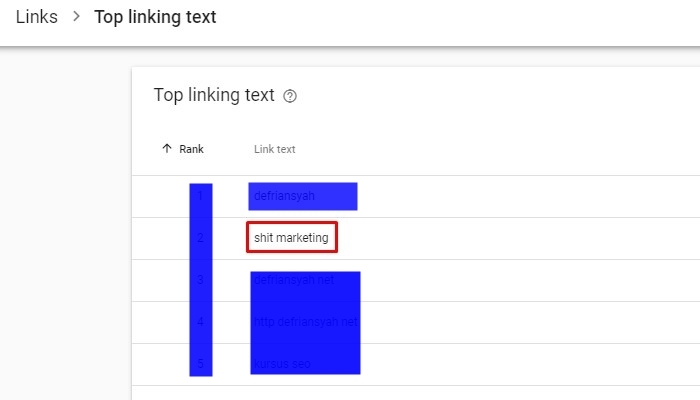
Task: Select the rank 2 number cell
Action: pos(200,238)
